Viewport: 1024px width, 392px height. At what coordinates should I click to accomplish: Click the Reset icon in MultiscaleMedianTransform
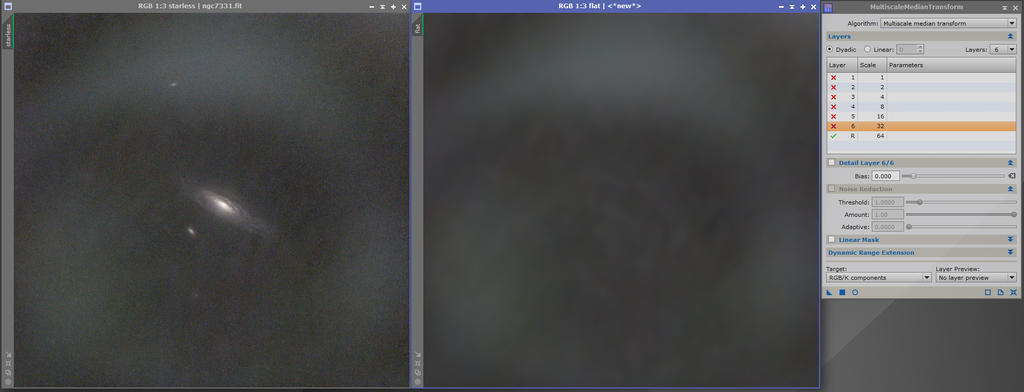(1013, 292)
